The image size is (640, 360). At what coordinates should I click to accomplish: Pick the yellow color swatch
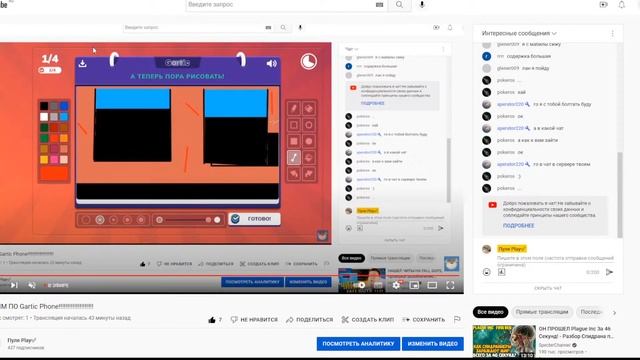44,160
